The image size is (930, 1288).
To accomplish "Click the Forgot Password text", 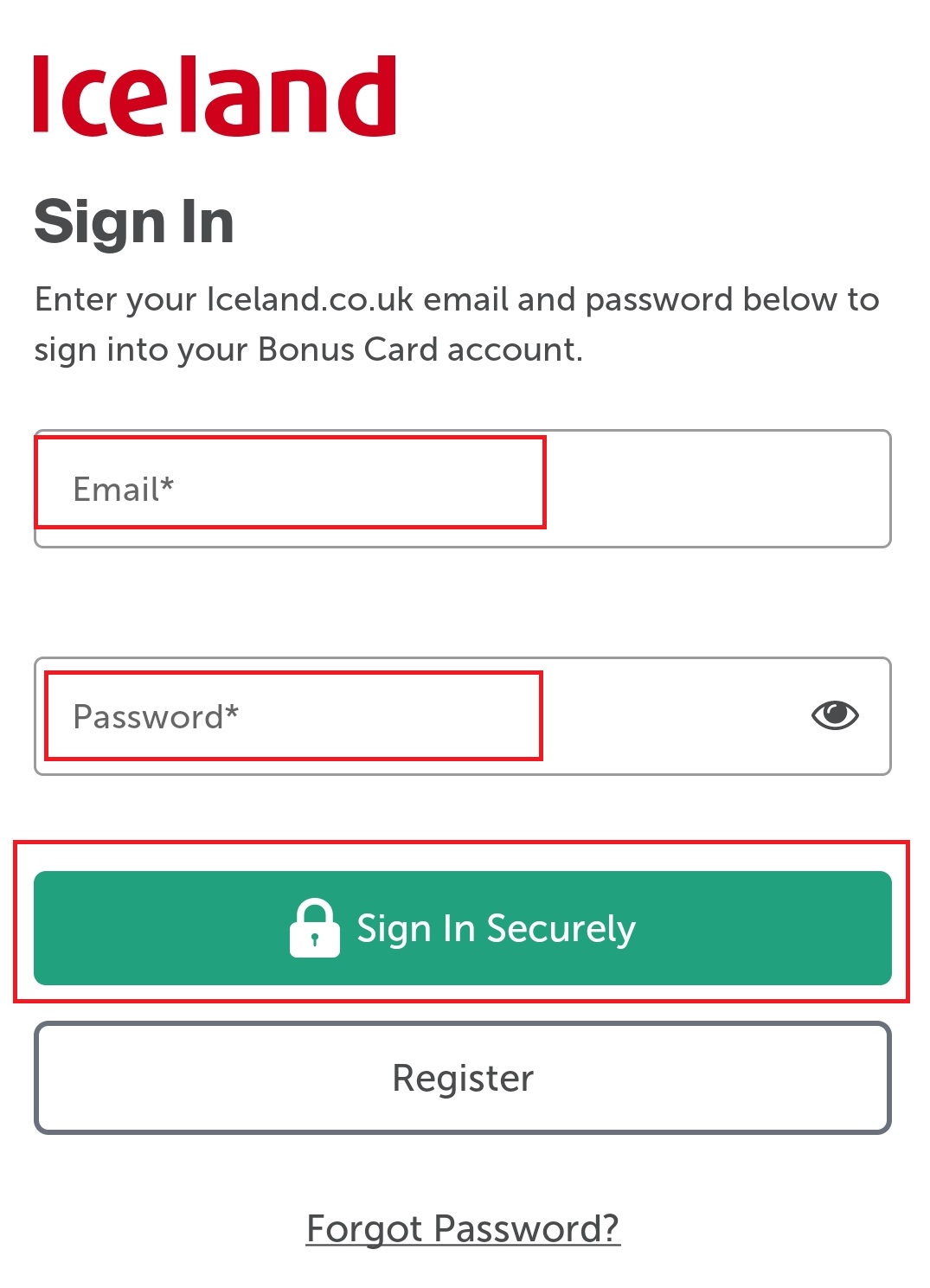I will (x=464, y=1229).
